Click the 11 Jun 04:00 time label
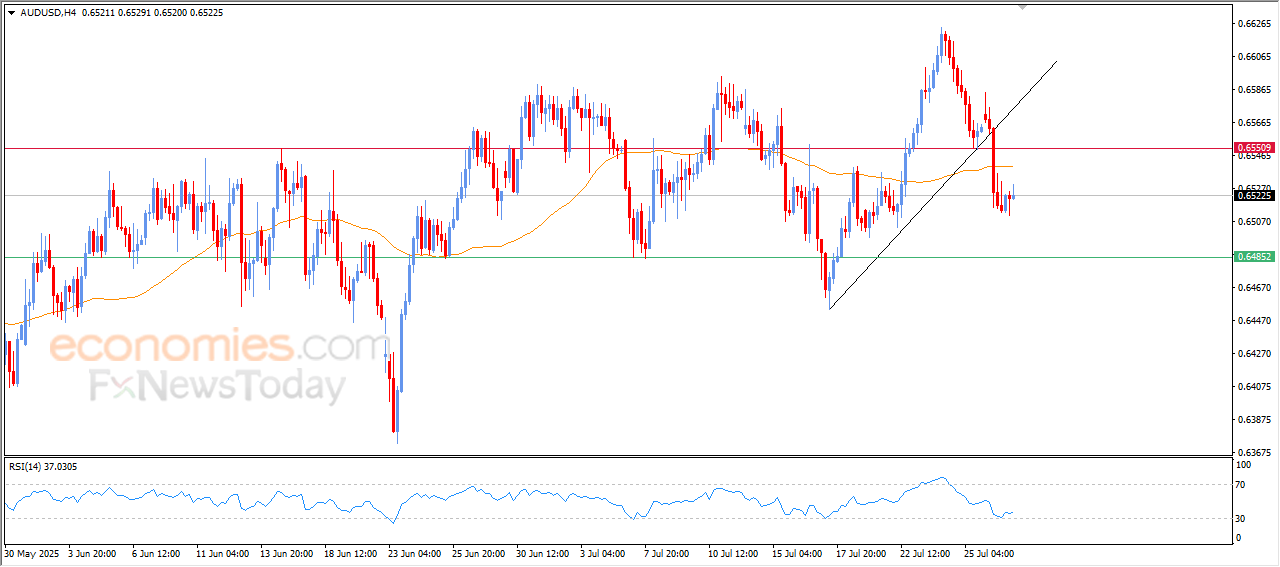This screenshot has width=1280, height=567. tap(224, 552)
